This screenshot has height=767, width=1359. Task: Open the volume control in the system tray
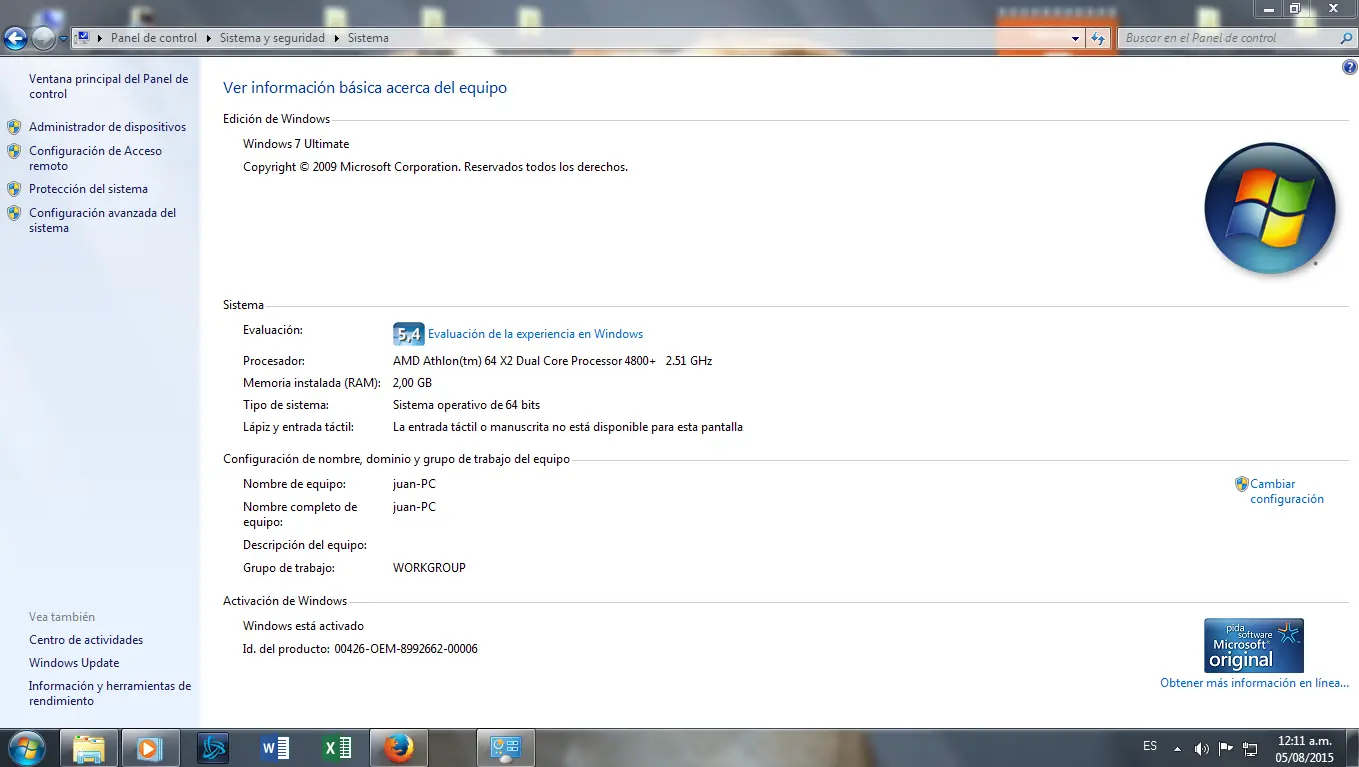coord(1201,748)
